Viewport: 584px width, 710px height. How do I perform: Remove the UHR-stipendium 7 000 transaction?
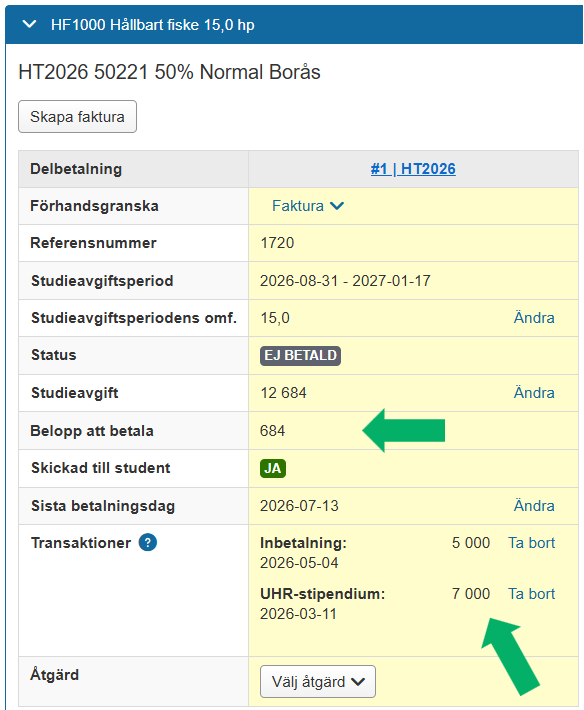[531, 594]
